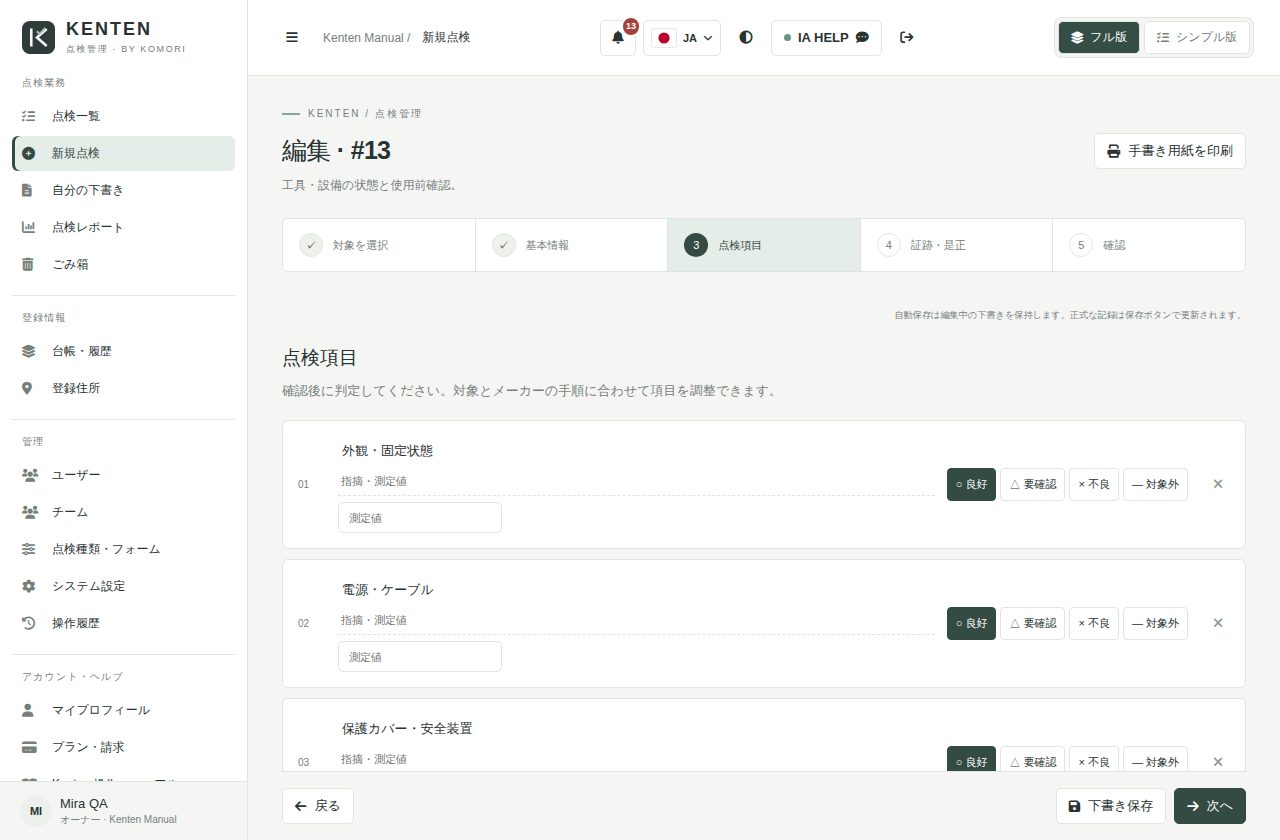Click 下書き保存 save draft button
1280x840 pixels.
click(1111, 806)
